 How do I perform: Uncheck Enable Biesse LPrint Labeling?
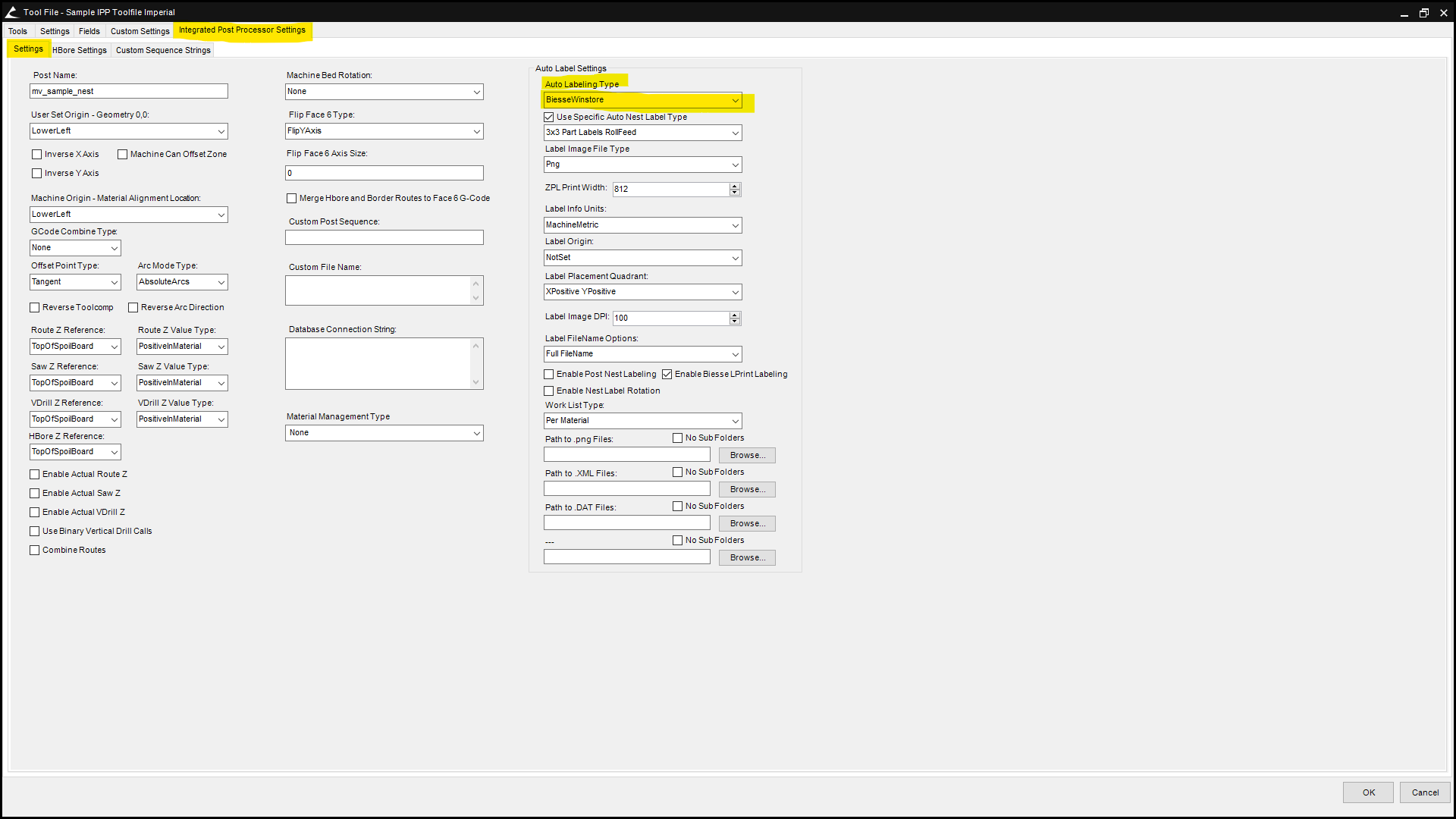[x=667, y=375]
